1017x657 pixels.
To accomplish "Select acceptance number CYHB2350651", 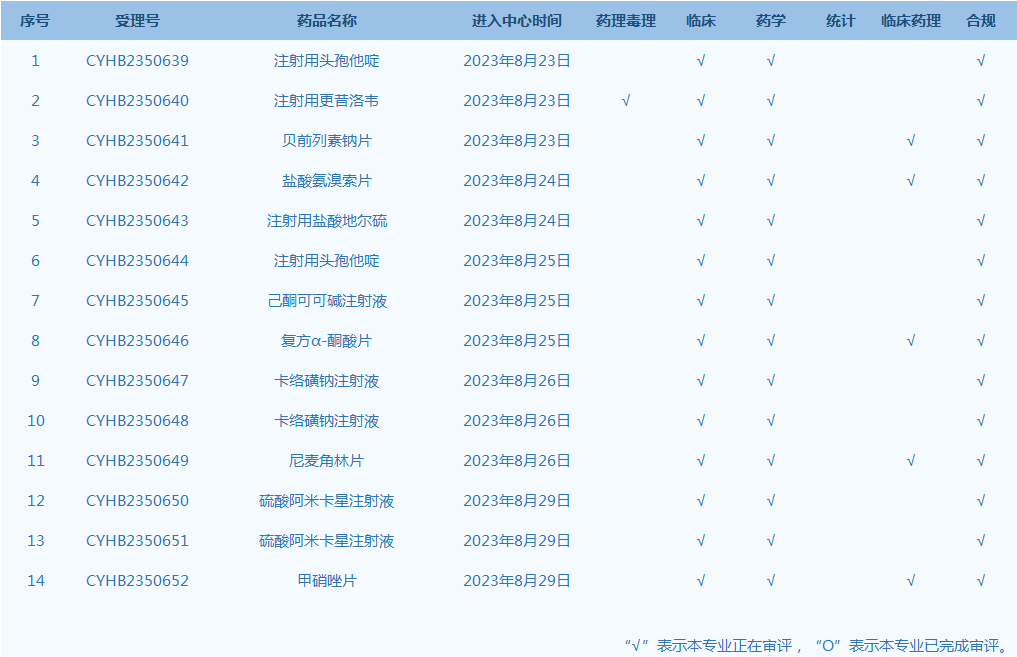I will point(138,541).
